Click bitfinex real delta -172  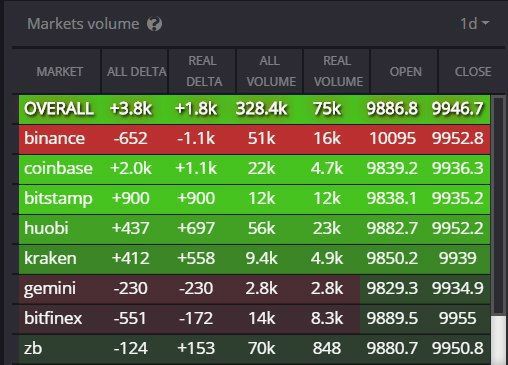pos(196,318)
